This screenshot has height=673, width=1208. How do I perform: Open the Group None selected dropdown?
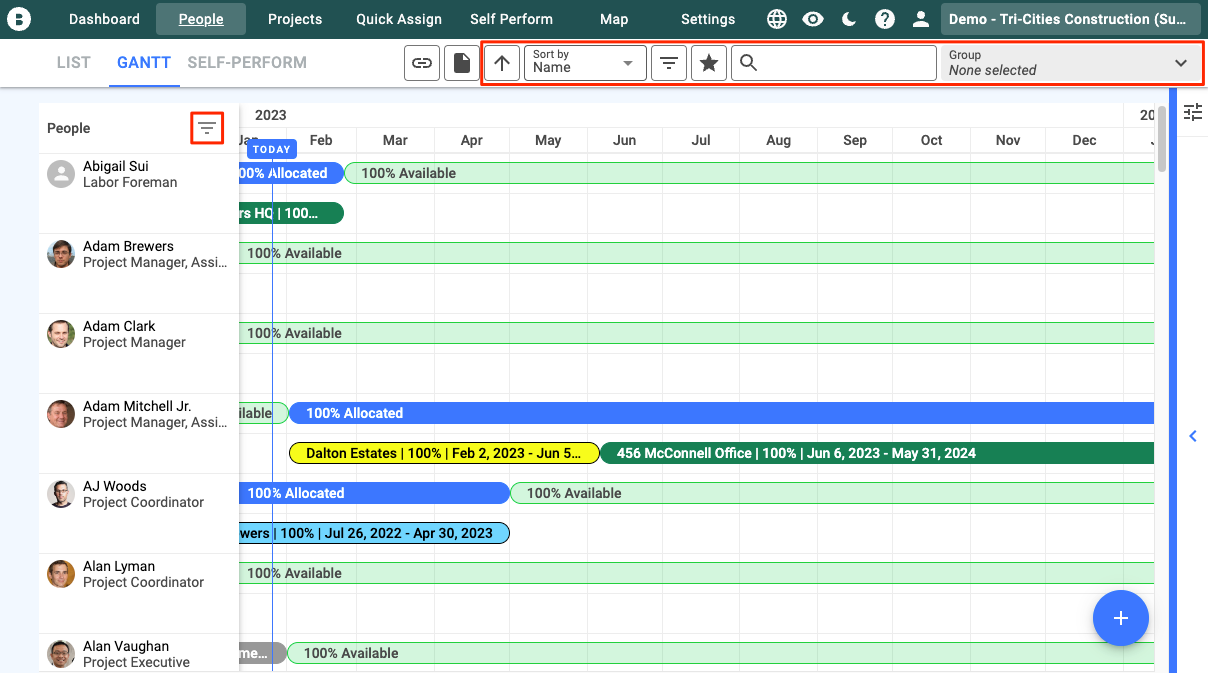coord(1069,63)
